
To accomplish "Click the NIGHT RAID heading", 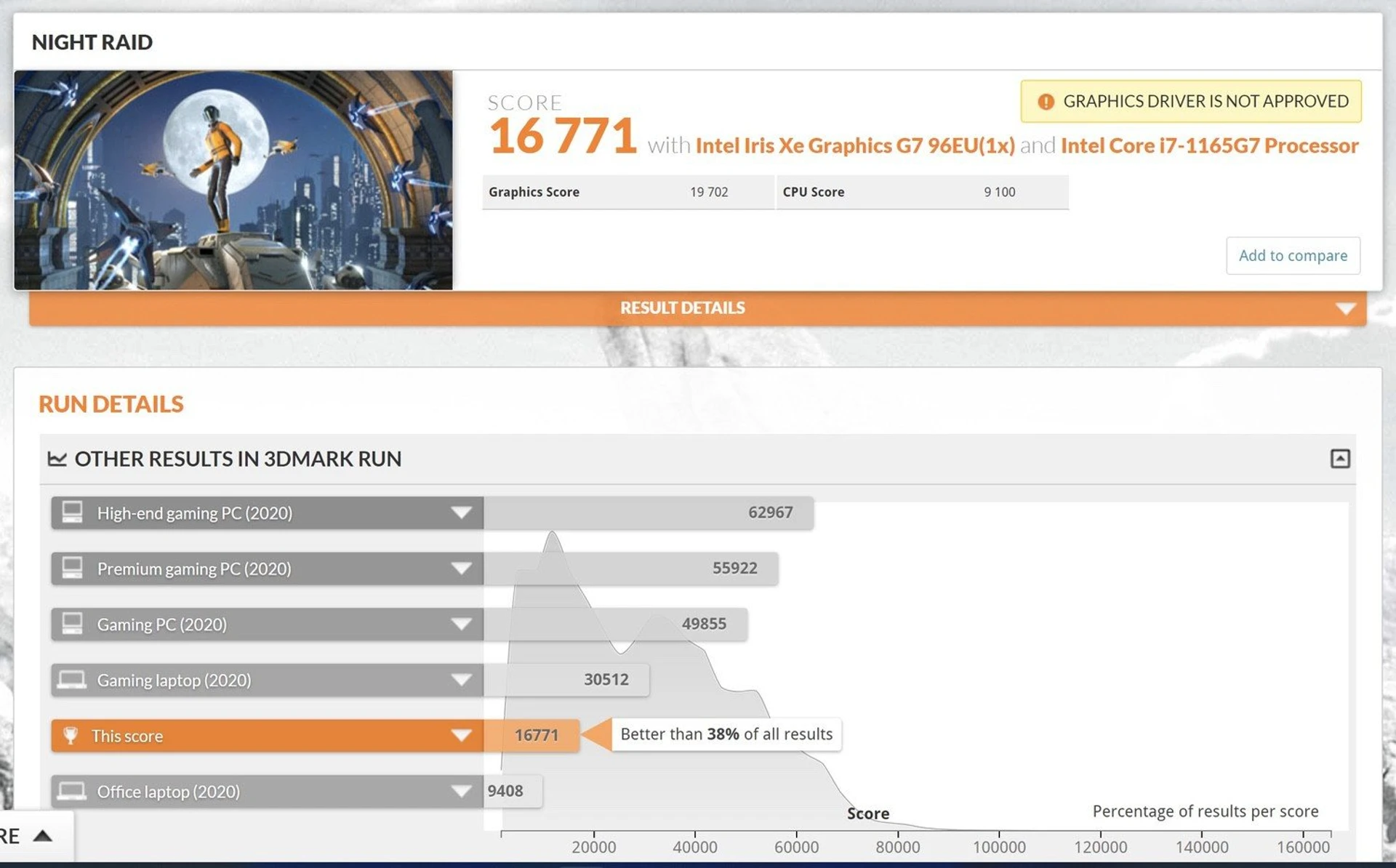I will point(92,42).
